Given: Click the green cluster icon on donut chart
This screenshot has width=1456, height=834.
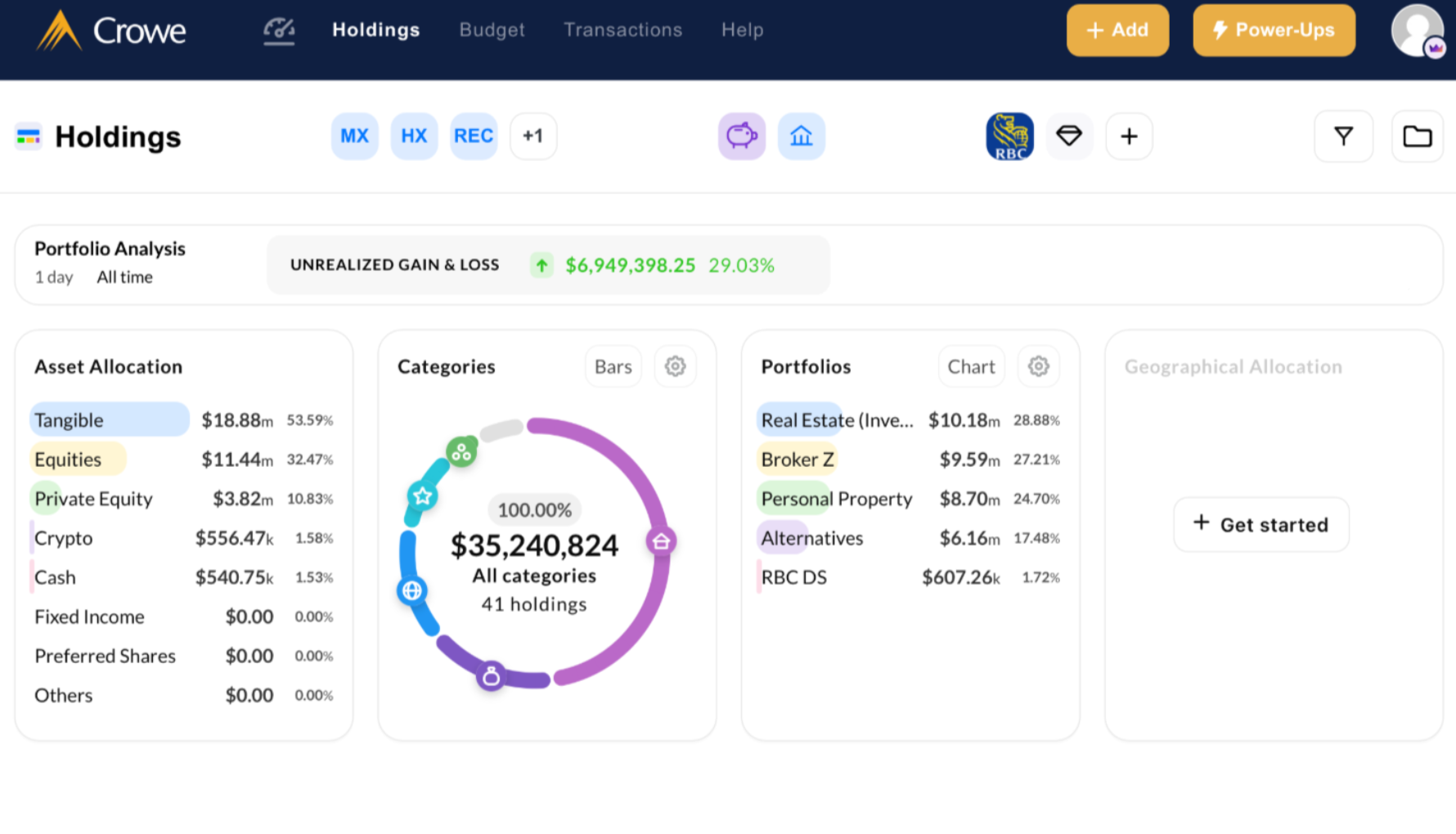Looking at the screenshot, I should pyautogui.click(x=461, y=451).
